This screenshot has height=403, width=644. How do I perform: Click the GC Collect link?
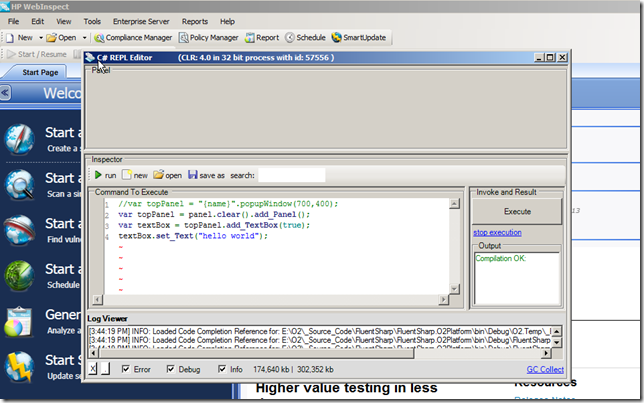(544, 370)
